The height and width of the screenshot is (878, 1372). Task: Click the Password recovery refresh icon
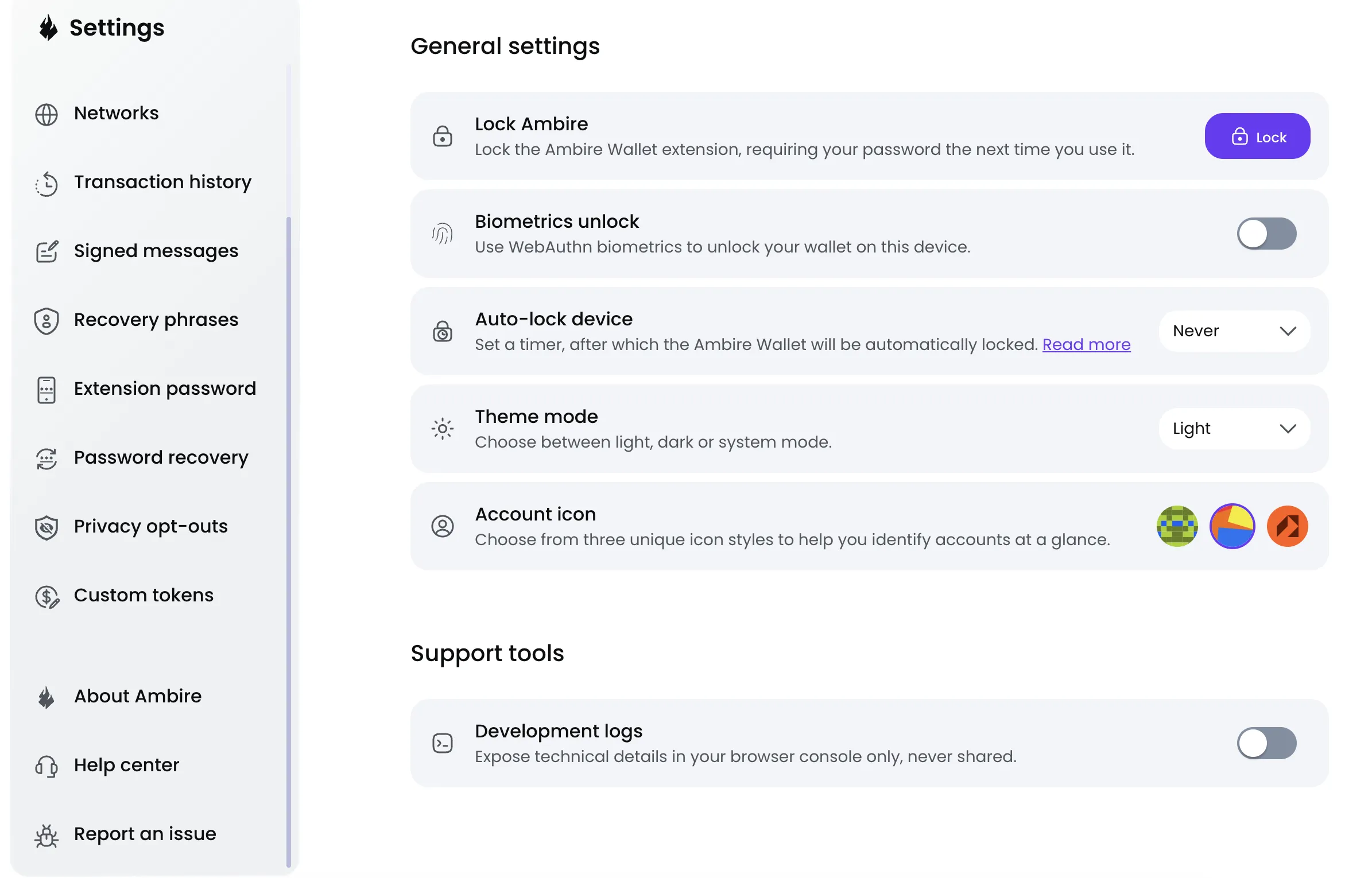coord(46,459)
